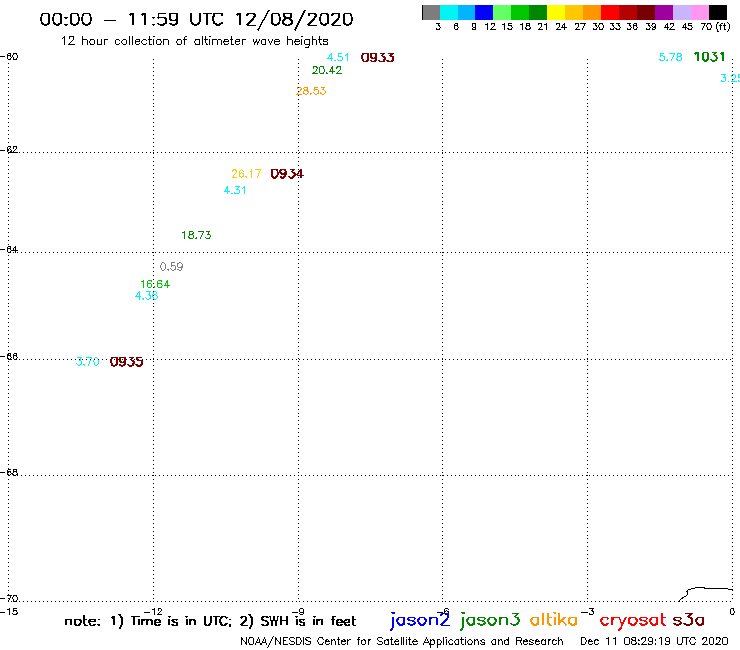Select wave height value 16.64
Screen dimensions: 740x650
[155, 284]
